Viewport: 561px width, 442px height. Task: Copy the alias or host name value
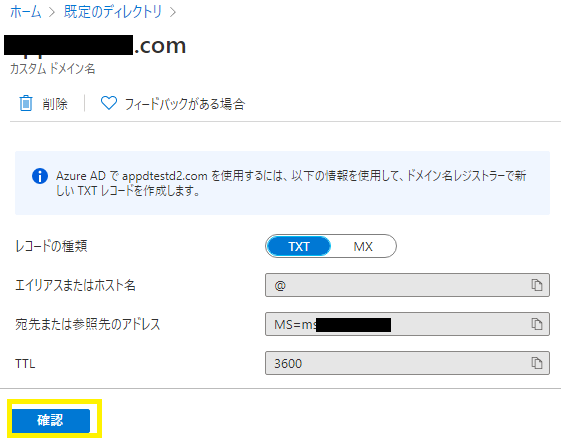(x=536, y=285)
